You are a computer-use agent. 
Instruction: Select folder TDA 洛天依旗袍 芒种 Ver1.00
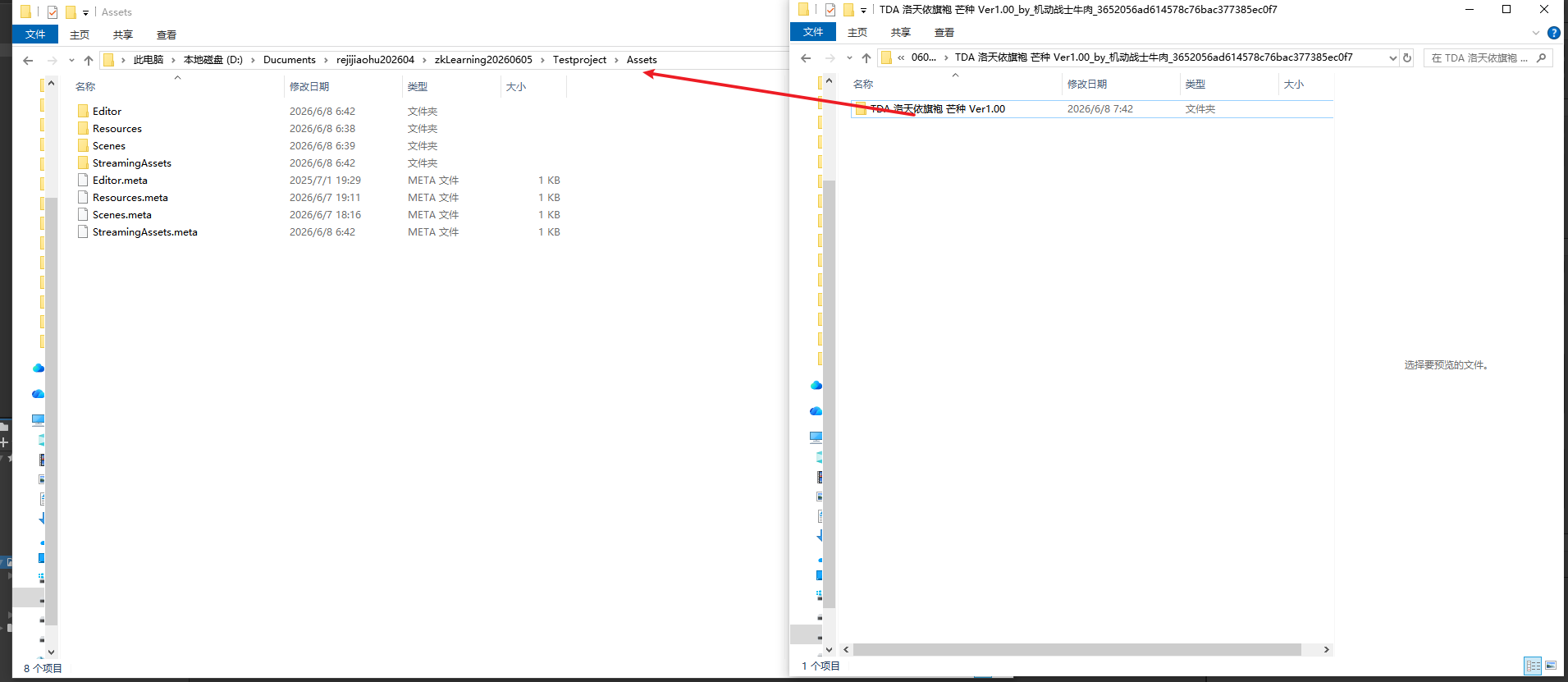point(1092,109)
